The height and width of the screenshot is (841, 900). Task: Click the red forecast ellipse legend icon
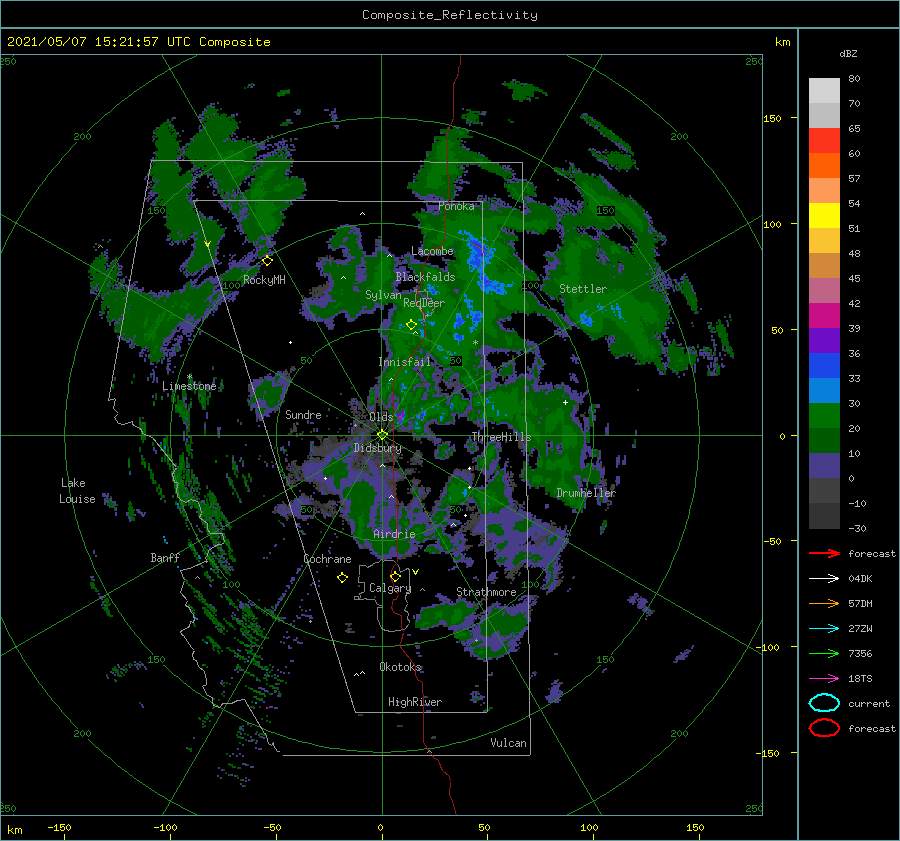[824, 728]
